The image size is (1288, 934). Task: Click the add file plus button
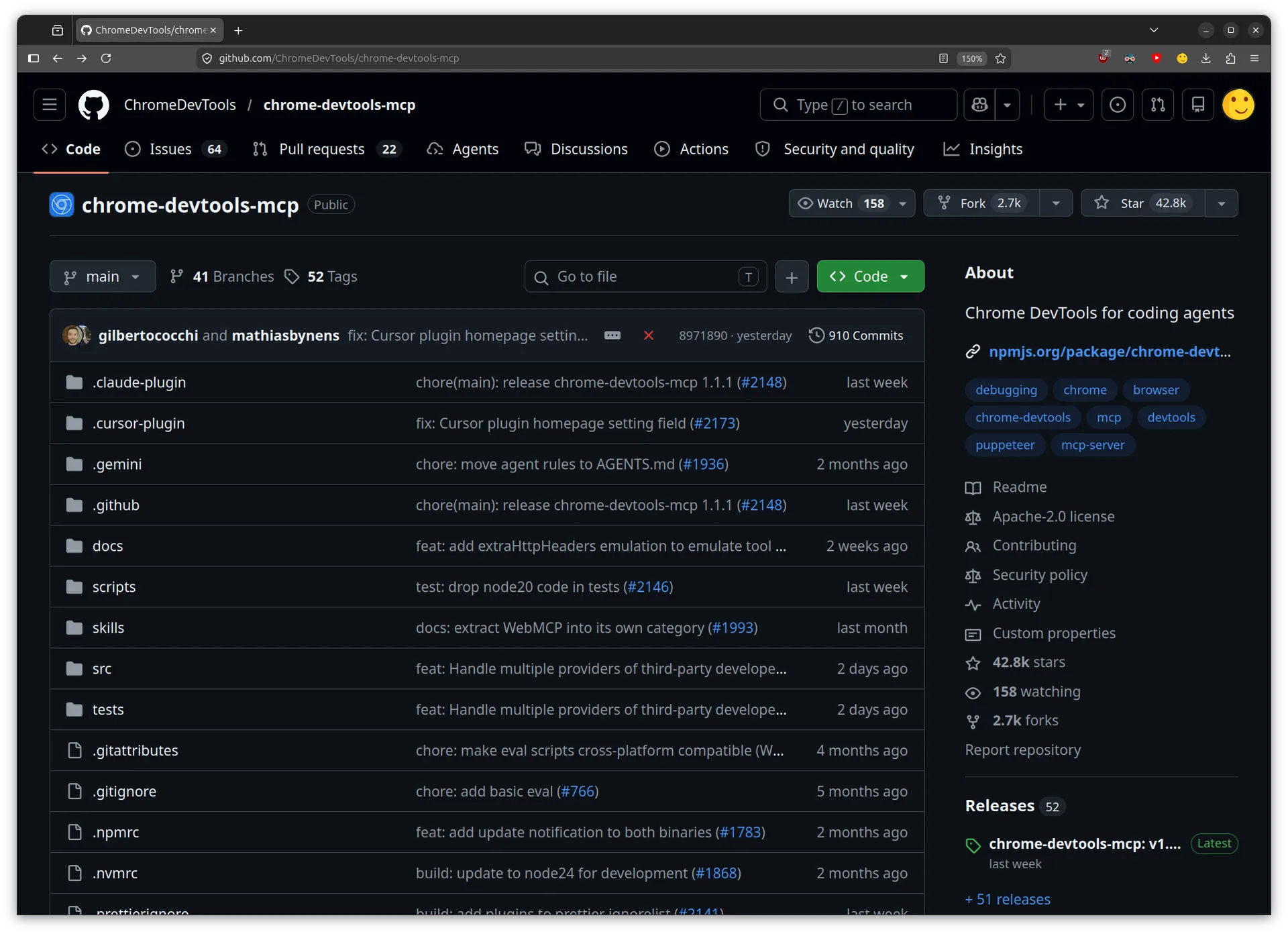(x=792, y=276)
